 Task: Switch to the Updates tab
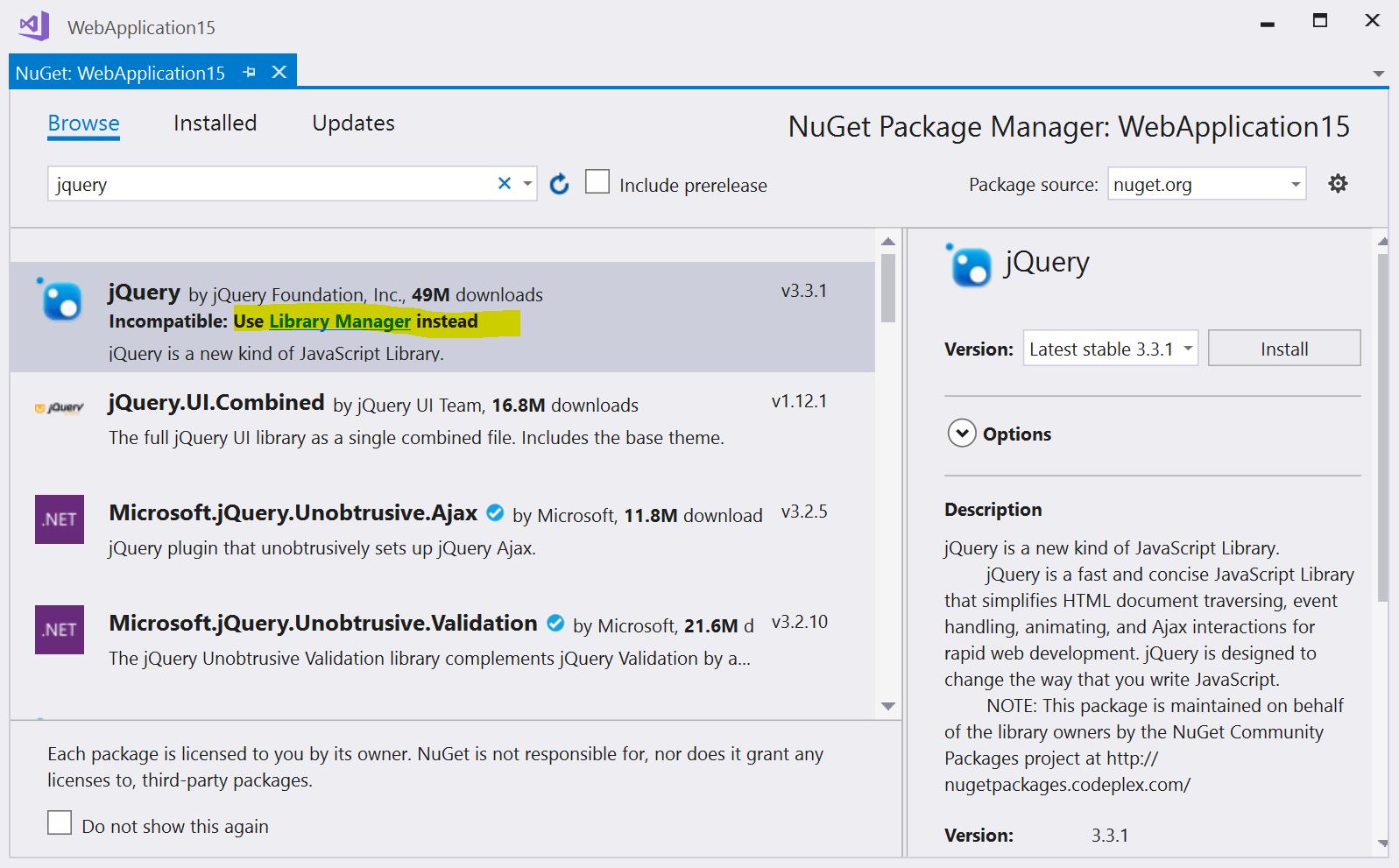coord(353,123)
